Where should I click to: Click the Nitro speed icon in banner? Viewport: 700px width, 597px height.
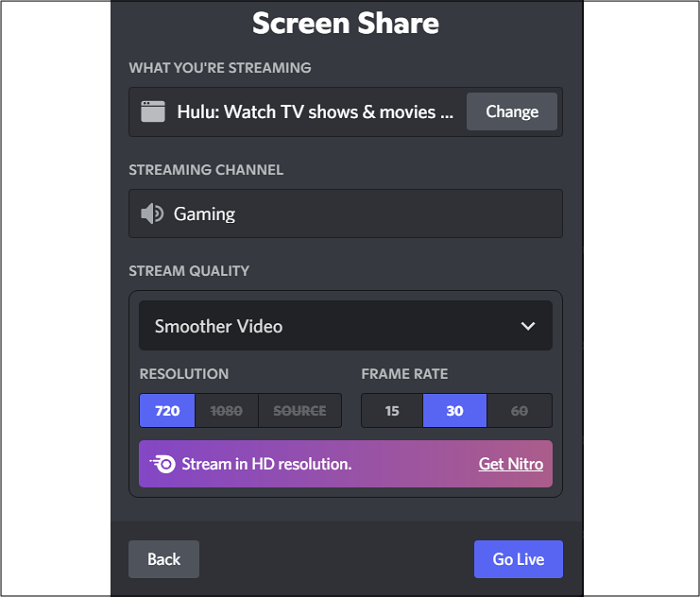coord(162,464)
